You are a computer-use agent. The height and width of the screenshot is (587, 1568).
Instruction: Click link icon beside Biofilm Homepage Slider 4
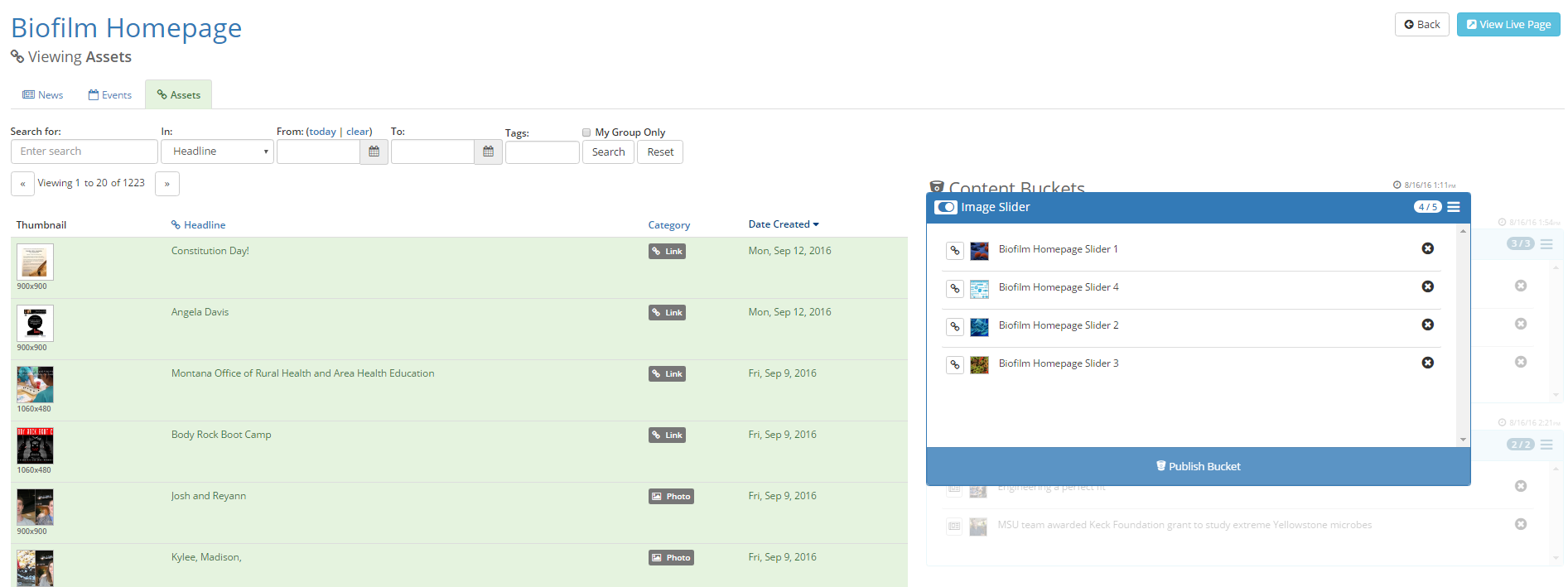(x=955, y=289)
